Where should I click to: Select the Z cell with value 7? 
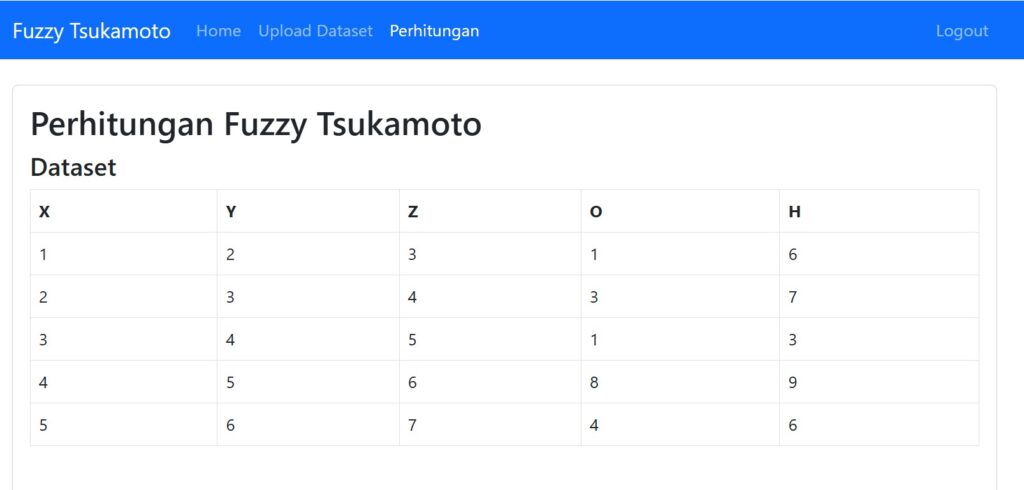[490, 425]
